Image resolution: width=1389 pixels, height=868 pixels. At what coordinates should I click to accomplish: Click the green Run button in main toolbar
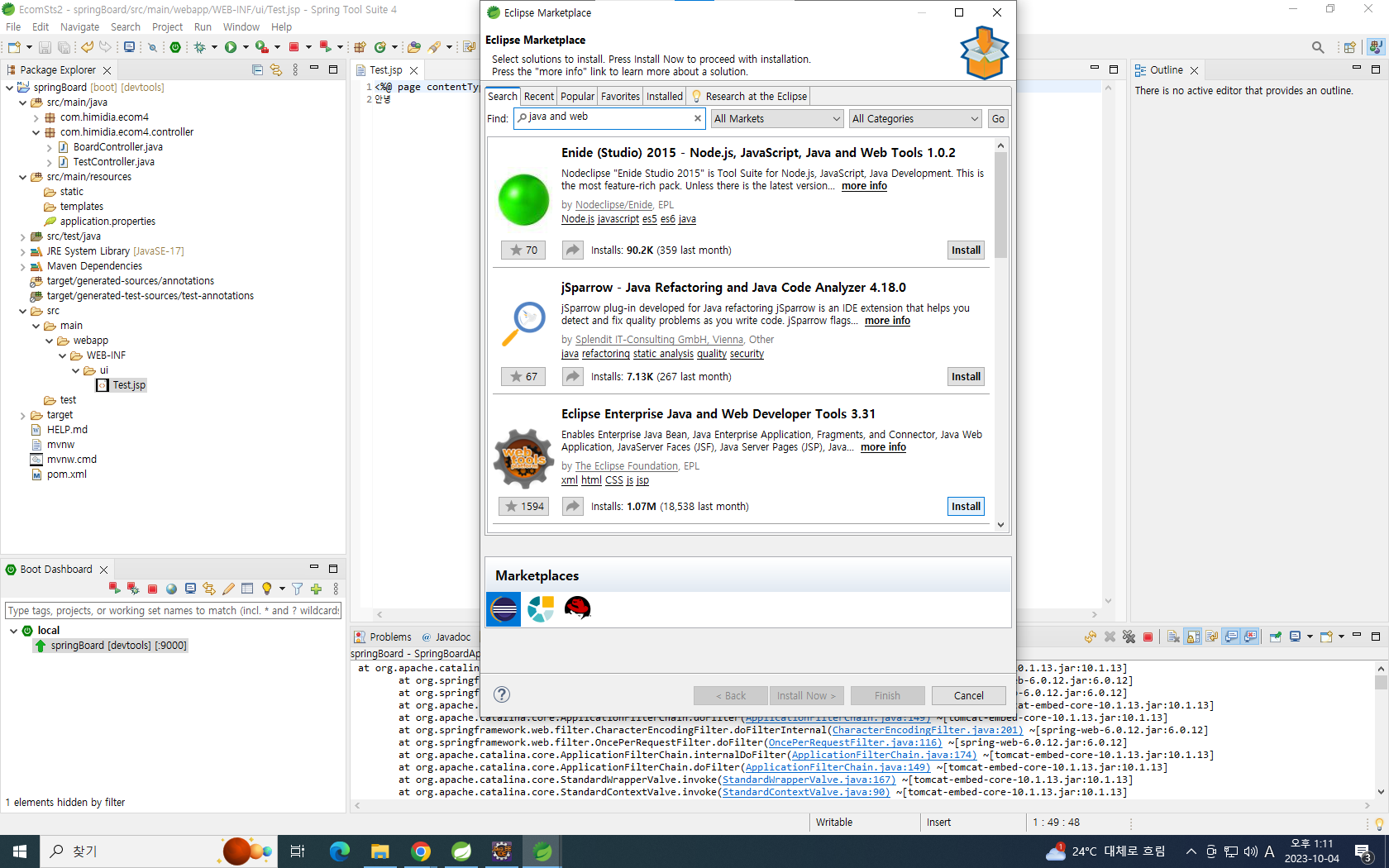(x=231, y=47)
